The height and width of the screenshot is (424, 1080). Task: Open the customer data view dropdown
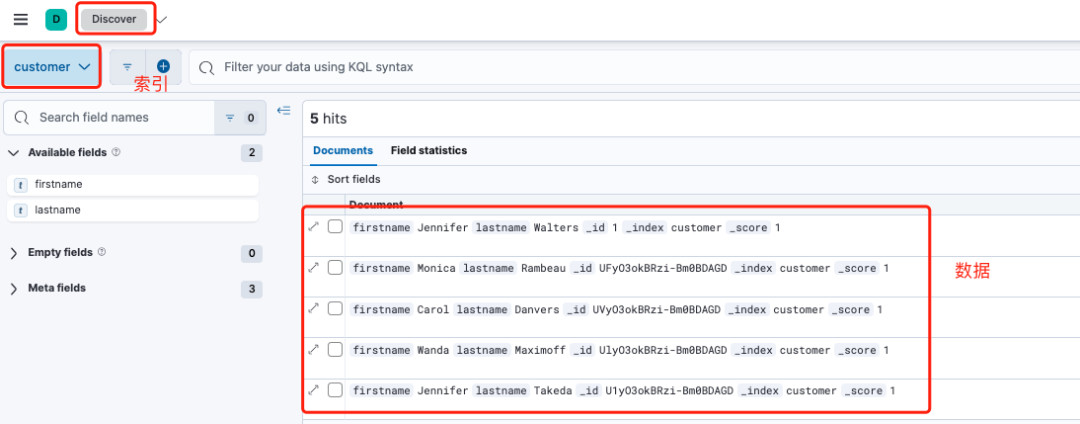(x=52, y=67)
